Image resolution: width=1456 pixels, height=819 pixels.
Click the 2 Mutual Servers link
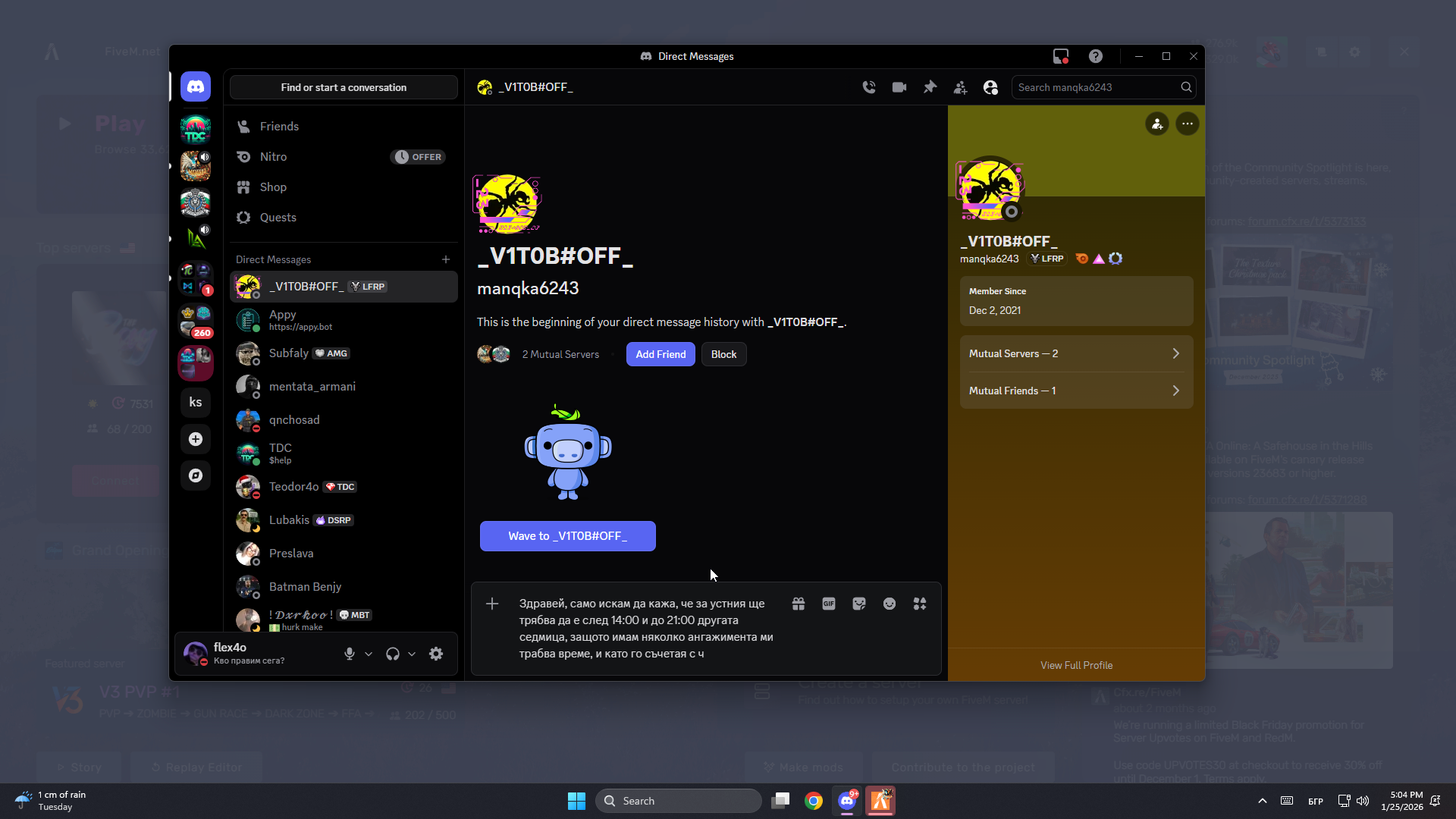560,354
